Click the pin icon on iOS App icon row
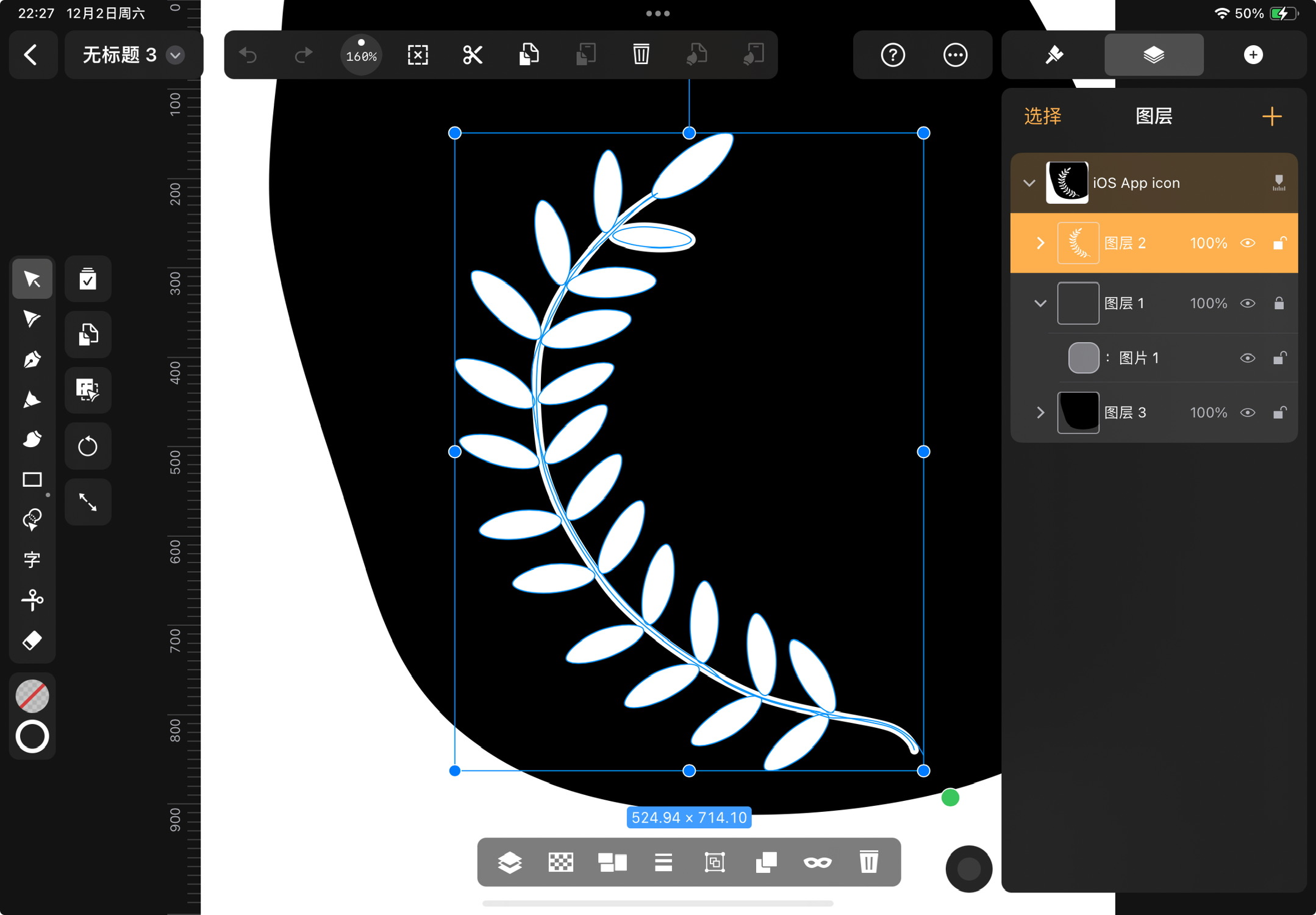This screenshot has height=915, width=1316. [x=1279, y=182]
